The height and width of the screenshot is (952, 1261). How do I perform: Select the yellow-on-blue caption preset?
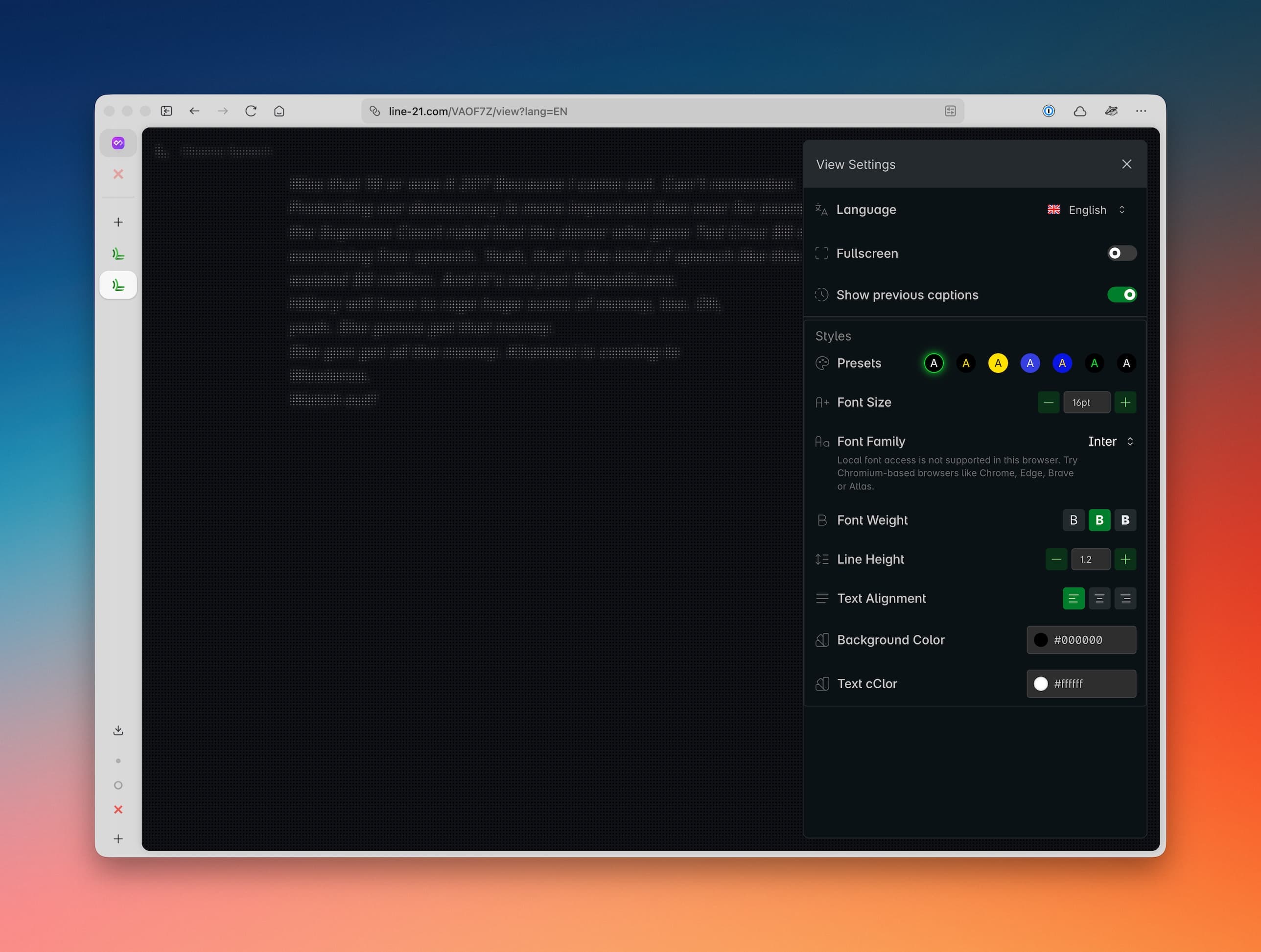pyautogui.click(x=1062, y=363)
